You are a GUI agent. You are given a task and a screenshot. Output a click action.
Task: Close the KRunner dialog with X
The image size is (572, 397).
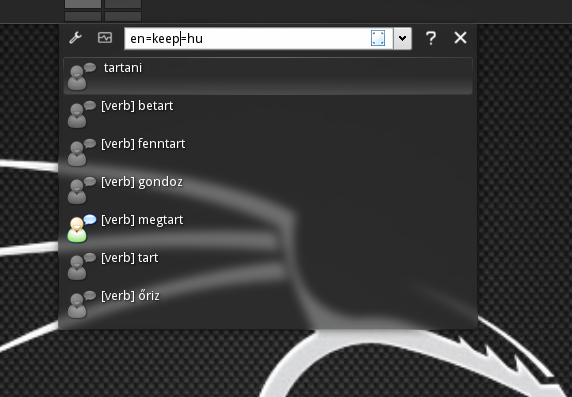[460, 38]
